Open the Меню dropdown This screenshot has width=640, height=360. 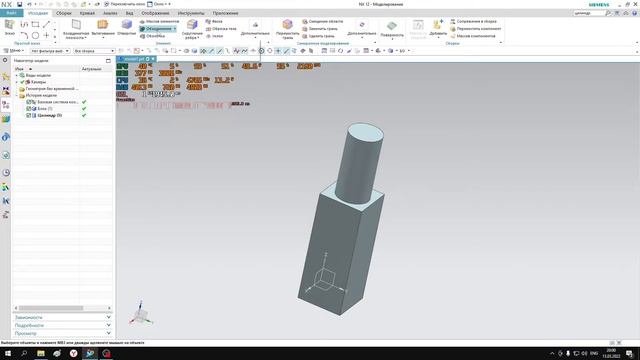pyautogui.click(x=14, y=51)
